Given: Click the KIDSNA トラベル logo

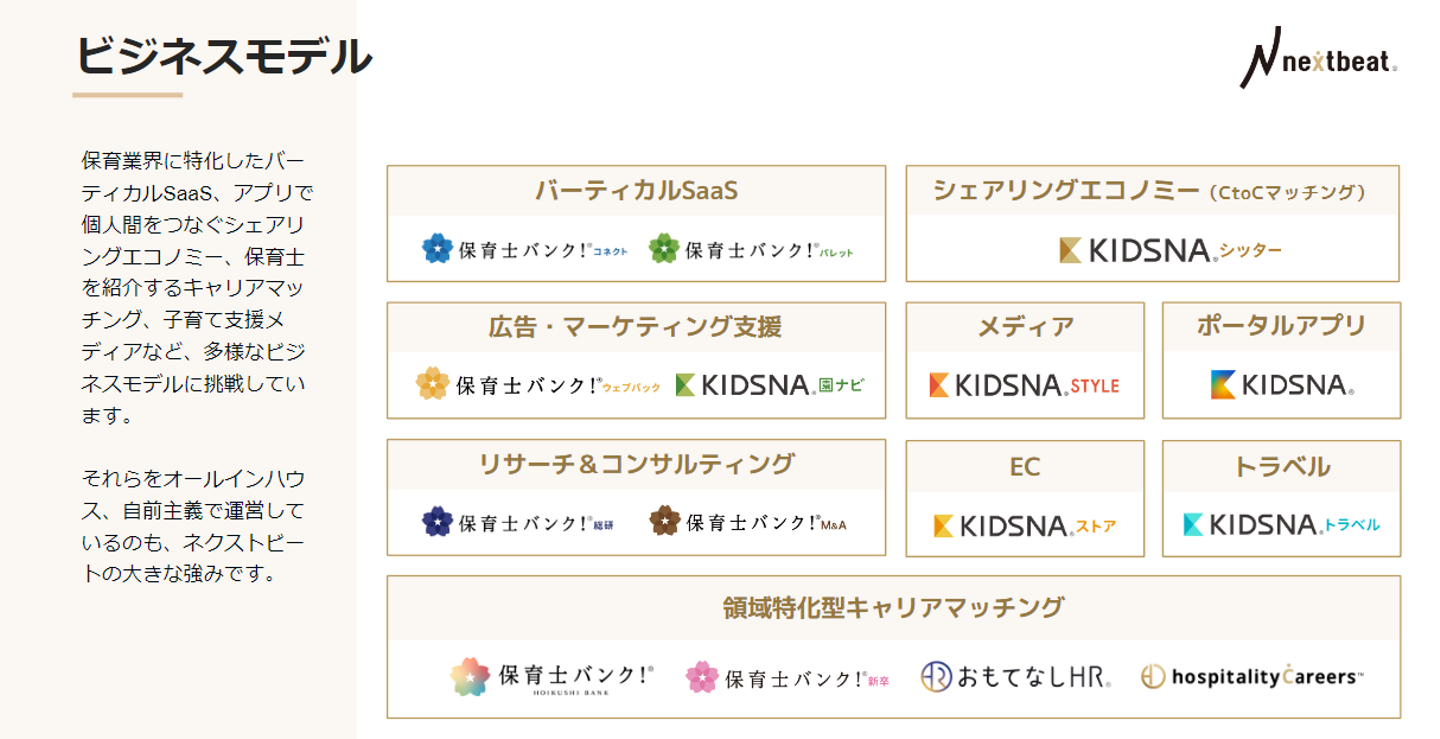Looking at the screenshot, I should (1281, 524).
